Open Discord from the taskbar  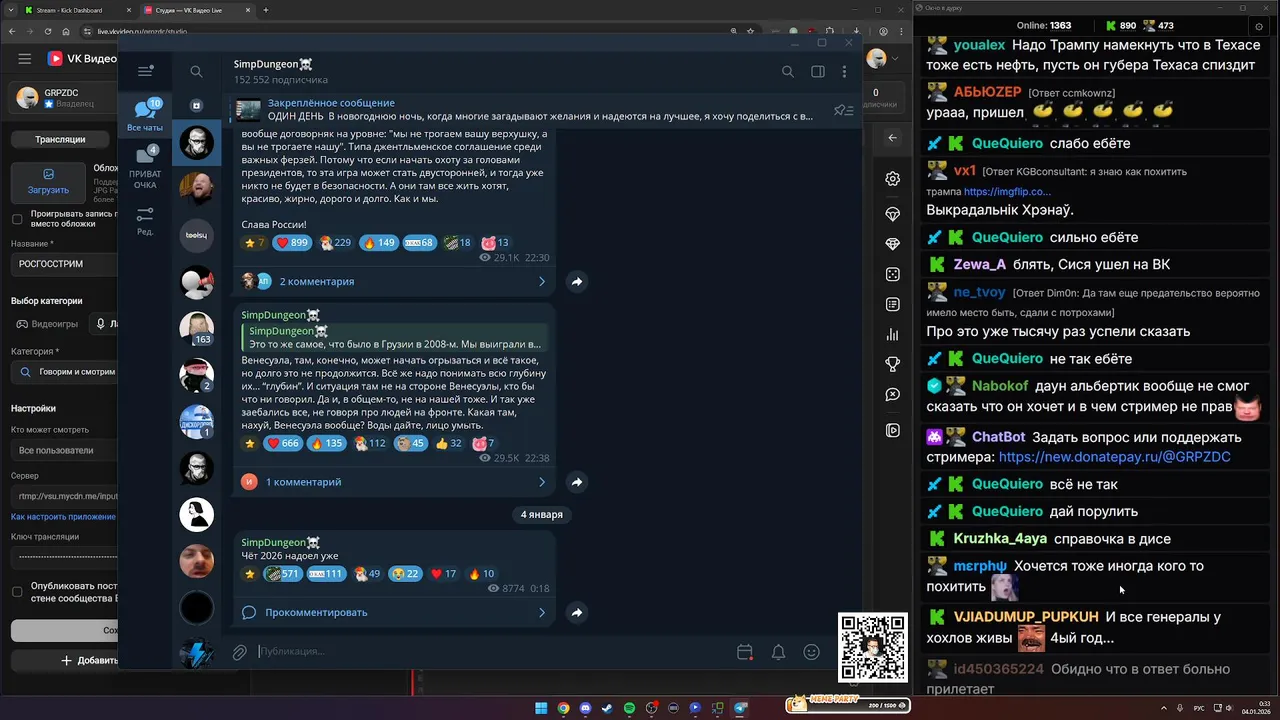(585, 708)
